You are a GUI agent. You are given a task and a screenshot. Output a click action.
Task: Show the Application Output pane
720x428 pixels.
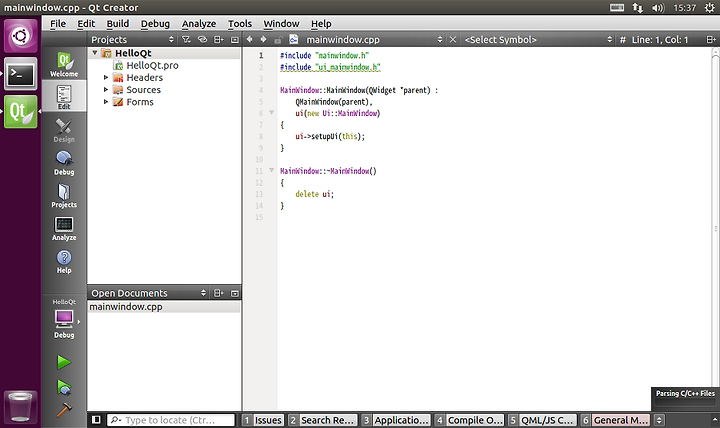396,420
